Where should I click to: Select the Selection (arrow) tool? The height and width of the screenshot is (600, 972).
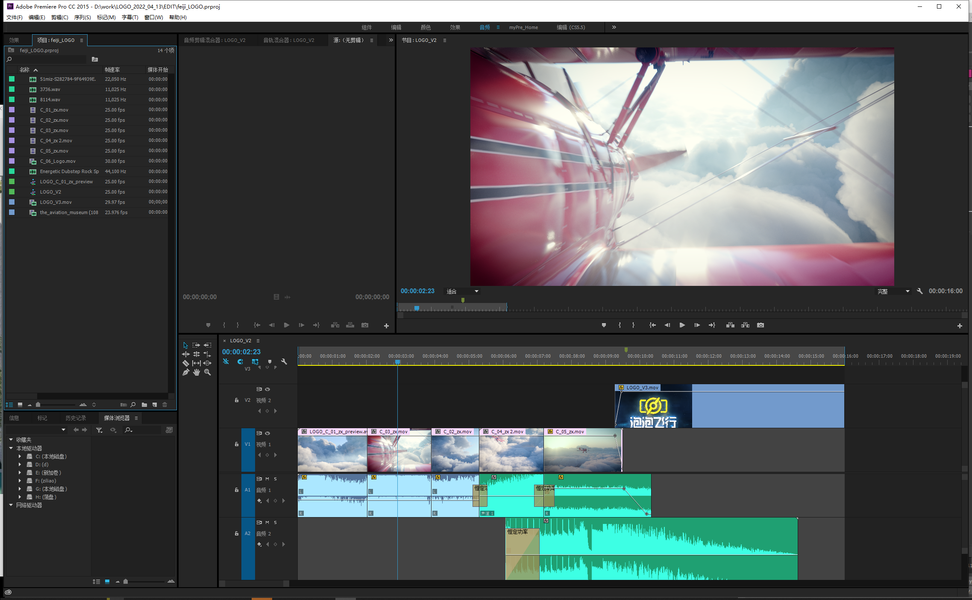(185, 345)
